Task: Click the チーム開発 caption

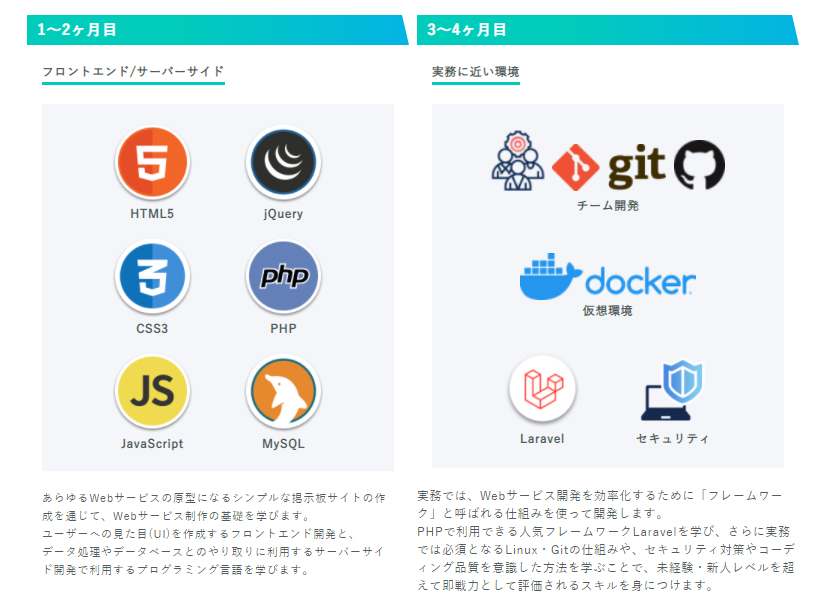Action: pos(608,205)
